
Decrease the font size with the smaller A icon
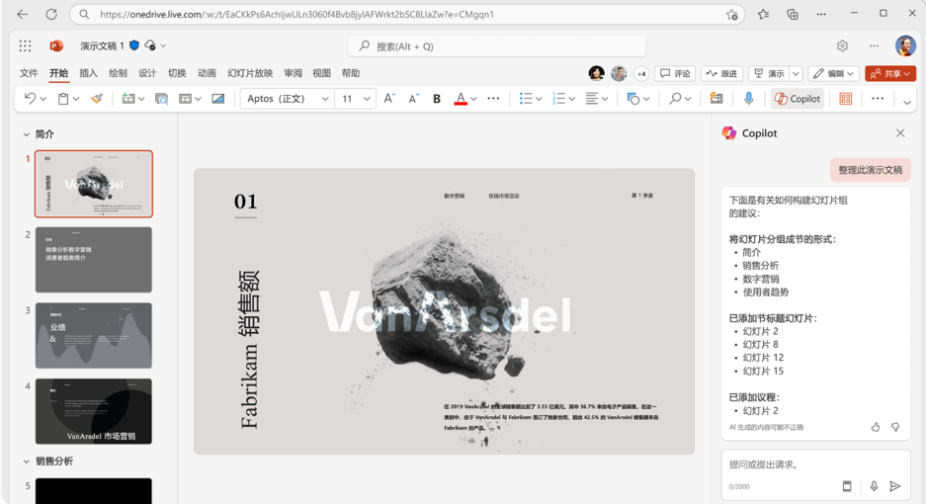[x=413, y=99]
